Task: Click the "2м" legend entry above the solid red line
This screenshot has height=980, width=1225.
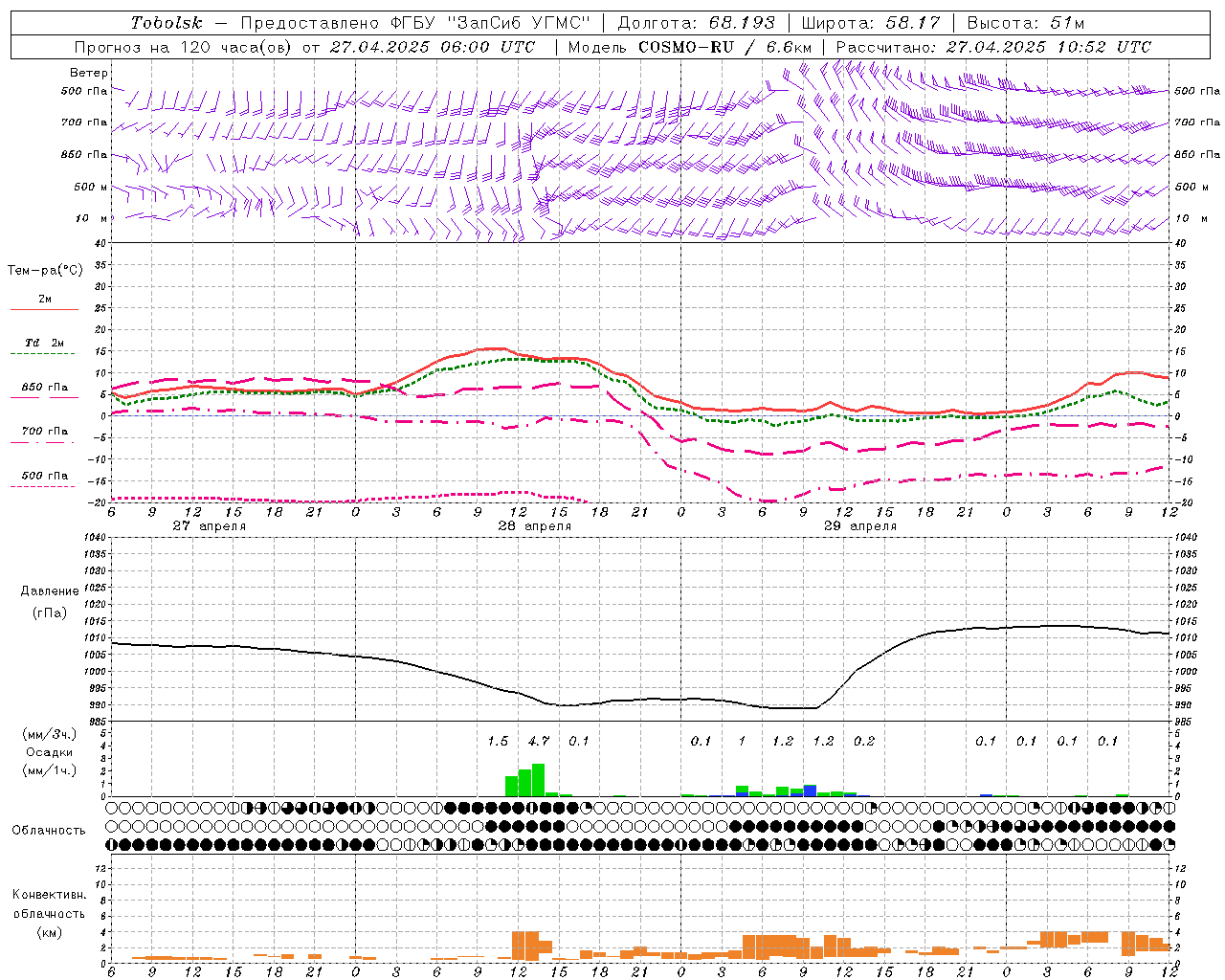Action: [x=44, y=299]
